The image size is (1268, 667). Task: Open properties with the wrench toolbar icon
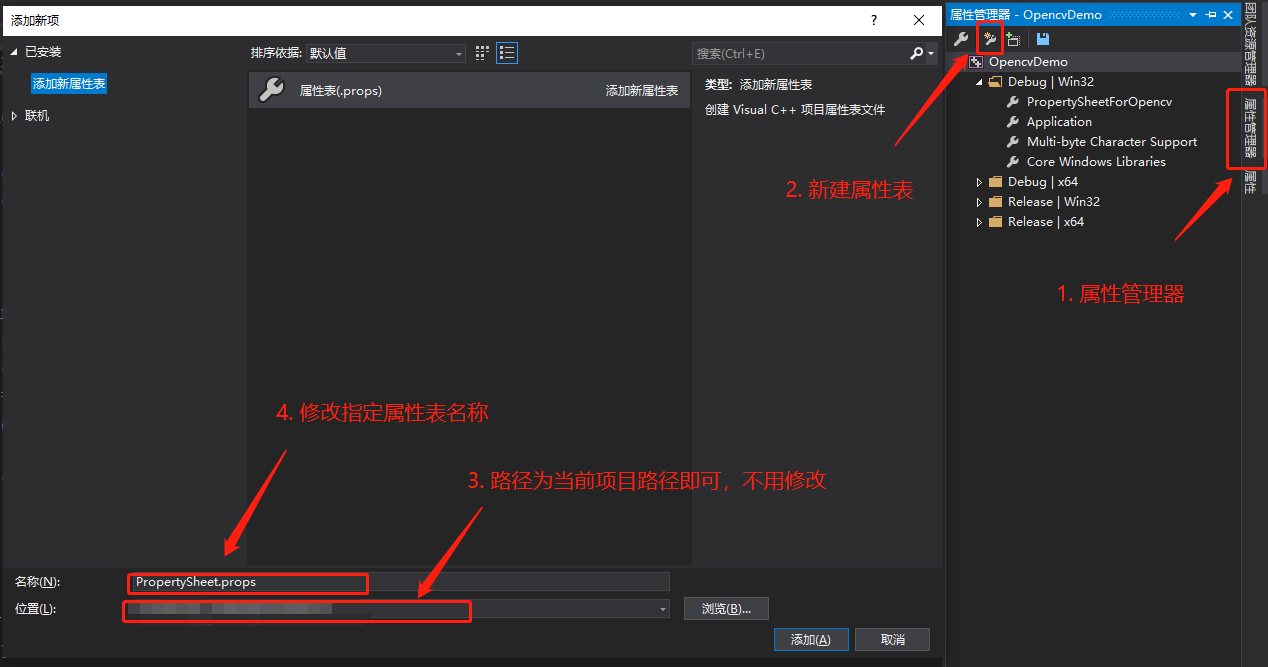click(962, 40)
